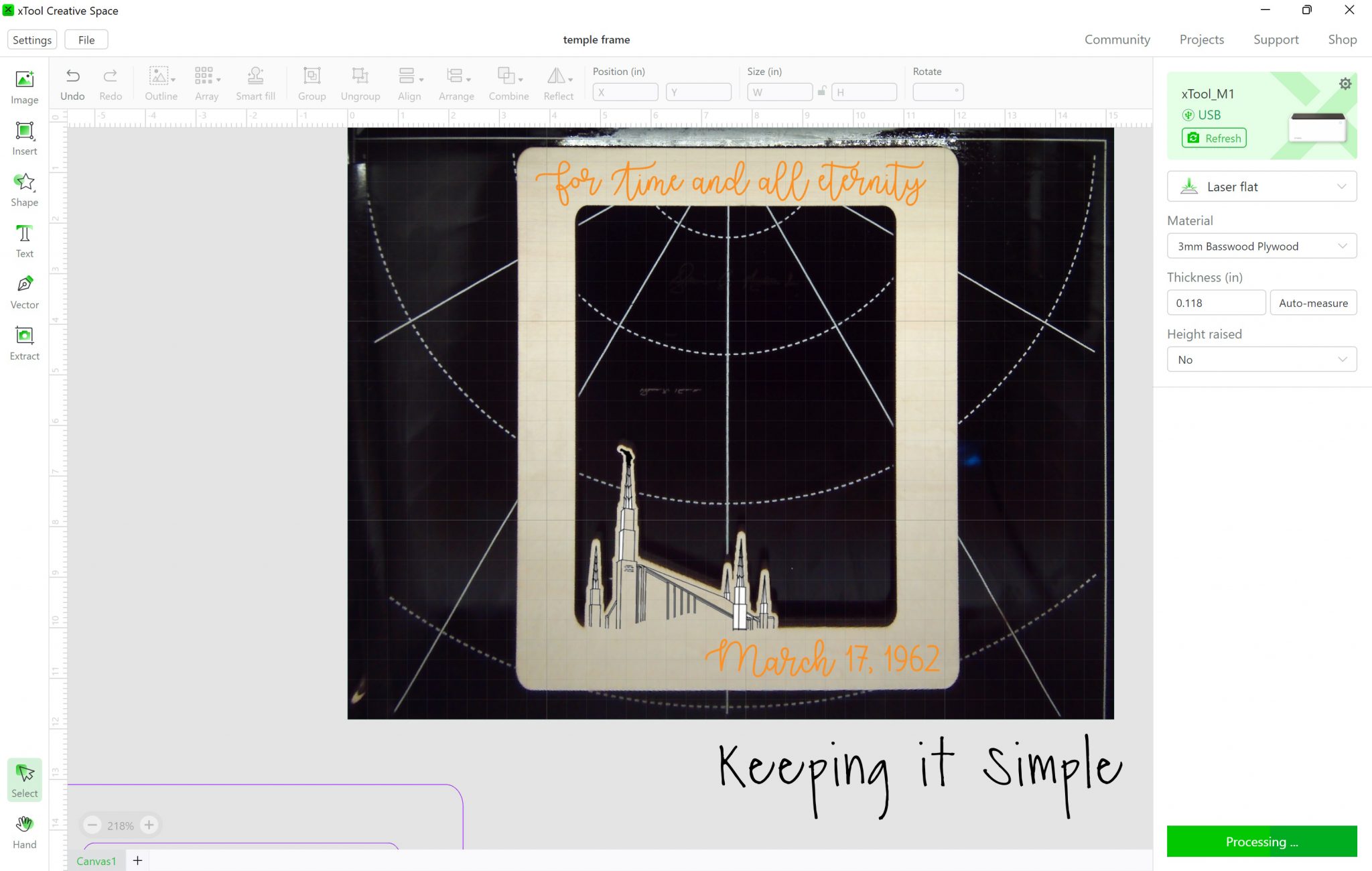Activate the Text tool
Screen dimensions: 1372x871
pos(25,241)
